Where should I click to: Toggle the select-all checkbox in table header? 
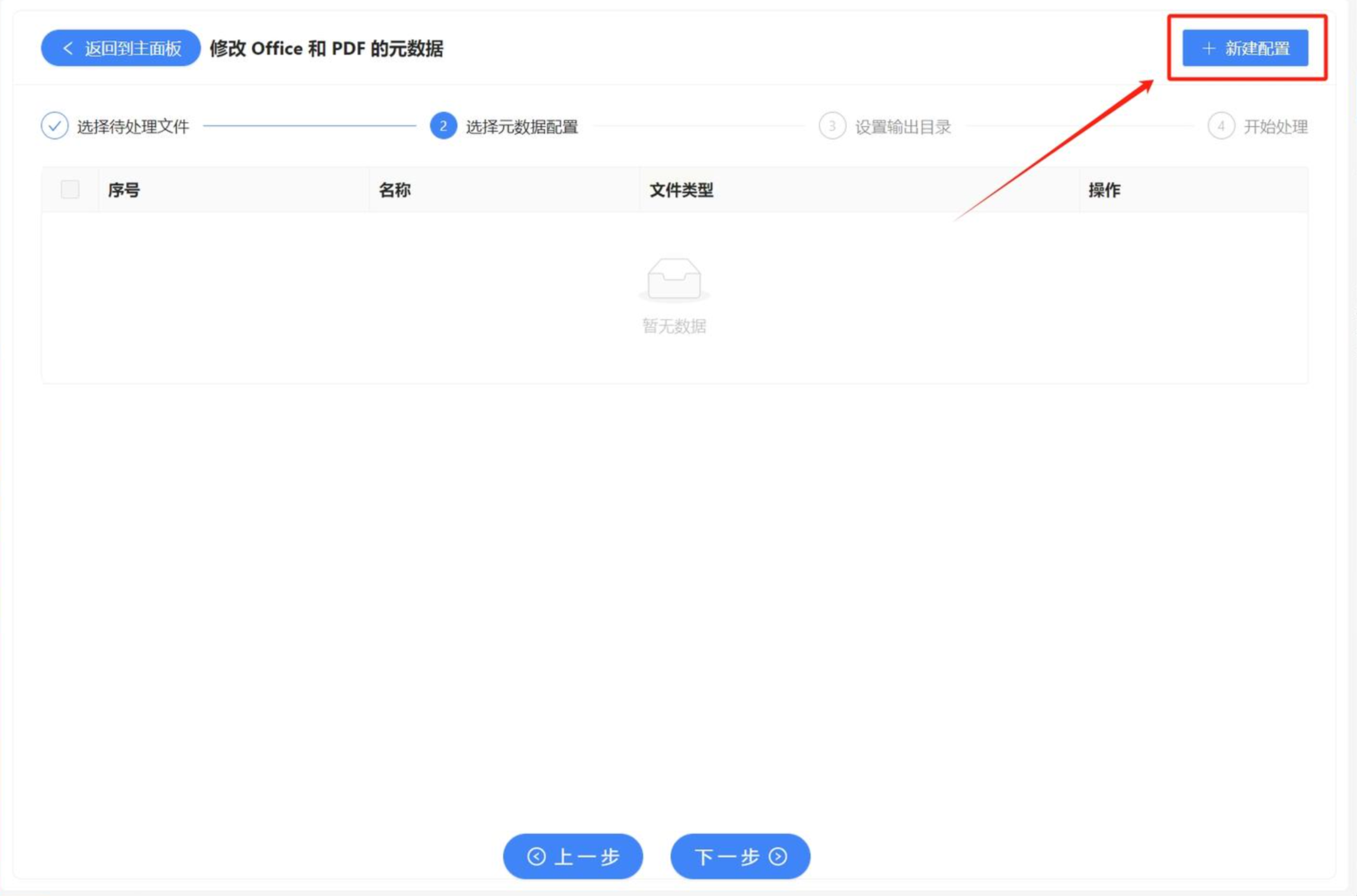click(x=70, y=190)
